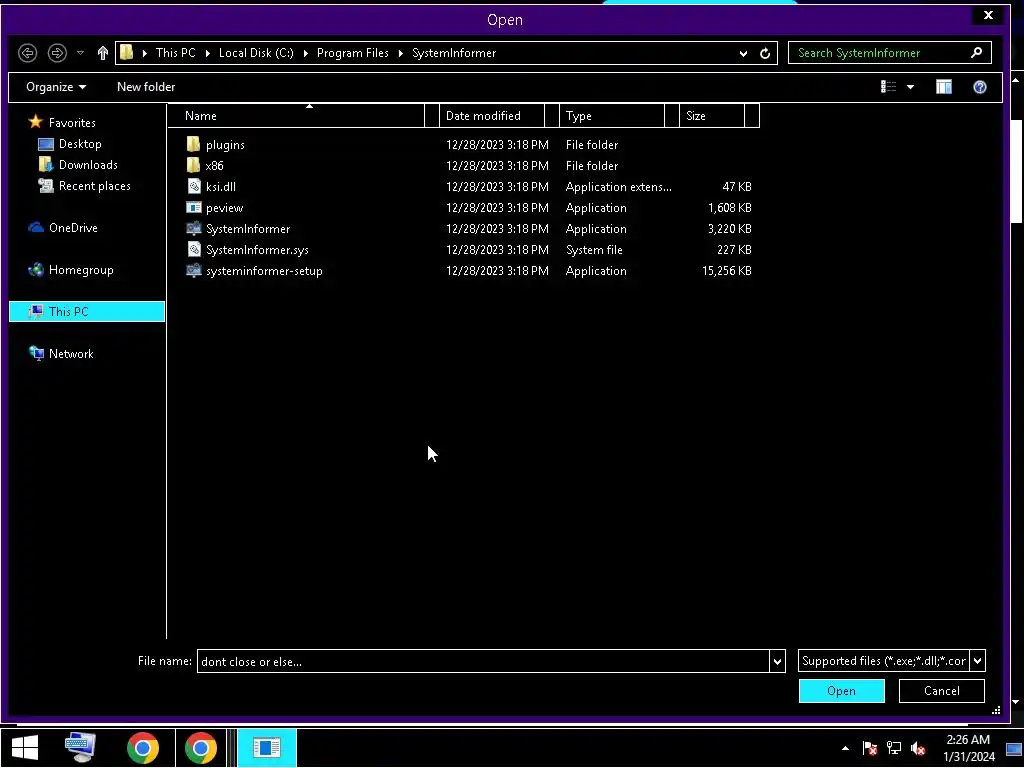Open recent locations dropdown arrow
Screen dimensions: 1024x768
[80, 53]
